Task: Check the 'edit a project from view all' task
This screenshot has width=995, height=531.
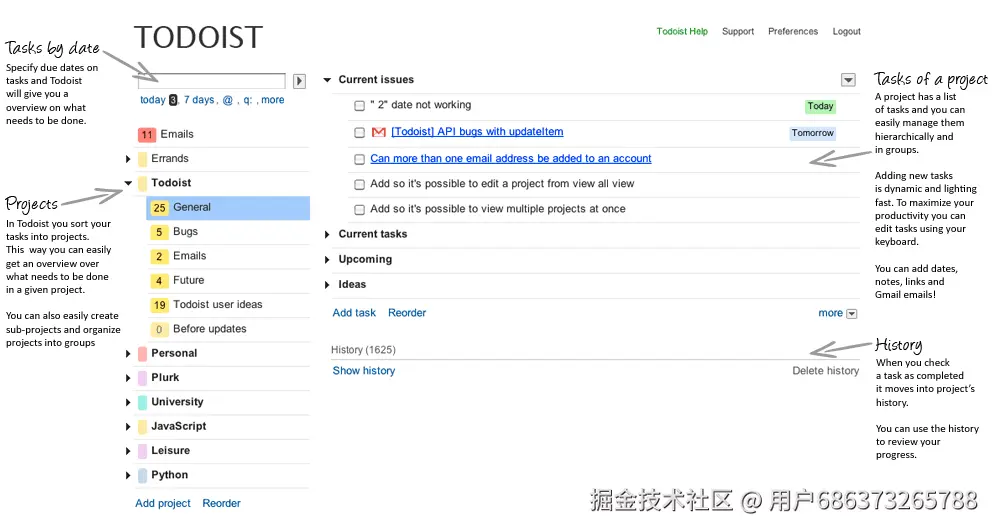Action: click(x=359, y=184)
